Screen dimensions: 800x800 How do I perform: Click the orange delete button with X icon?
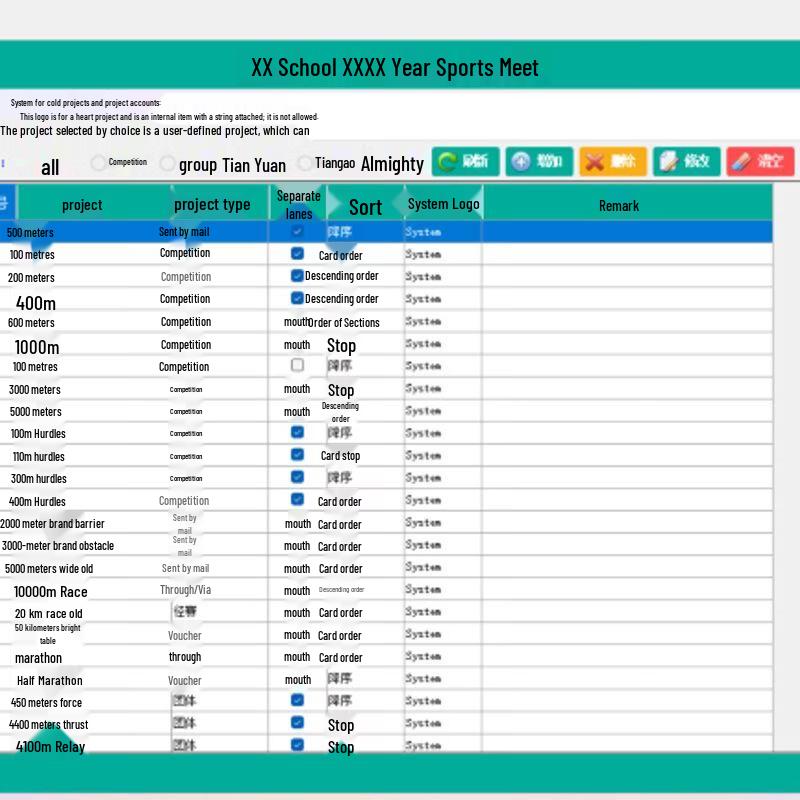tap(613, 162)
